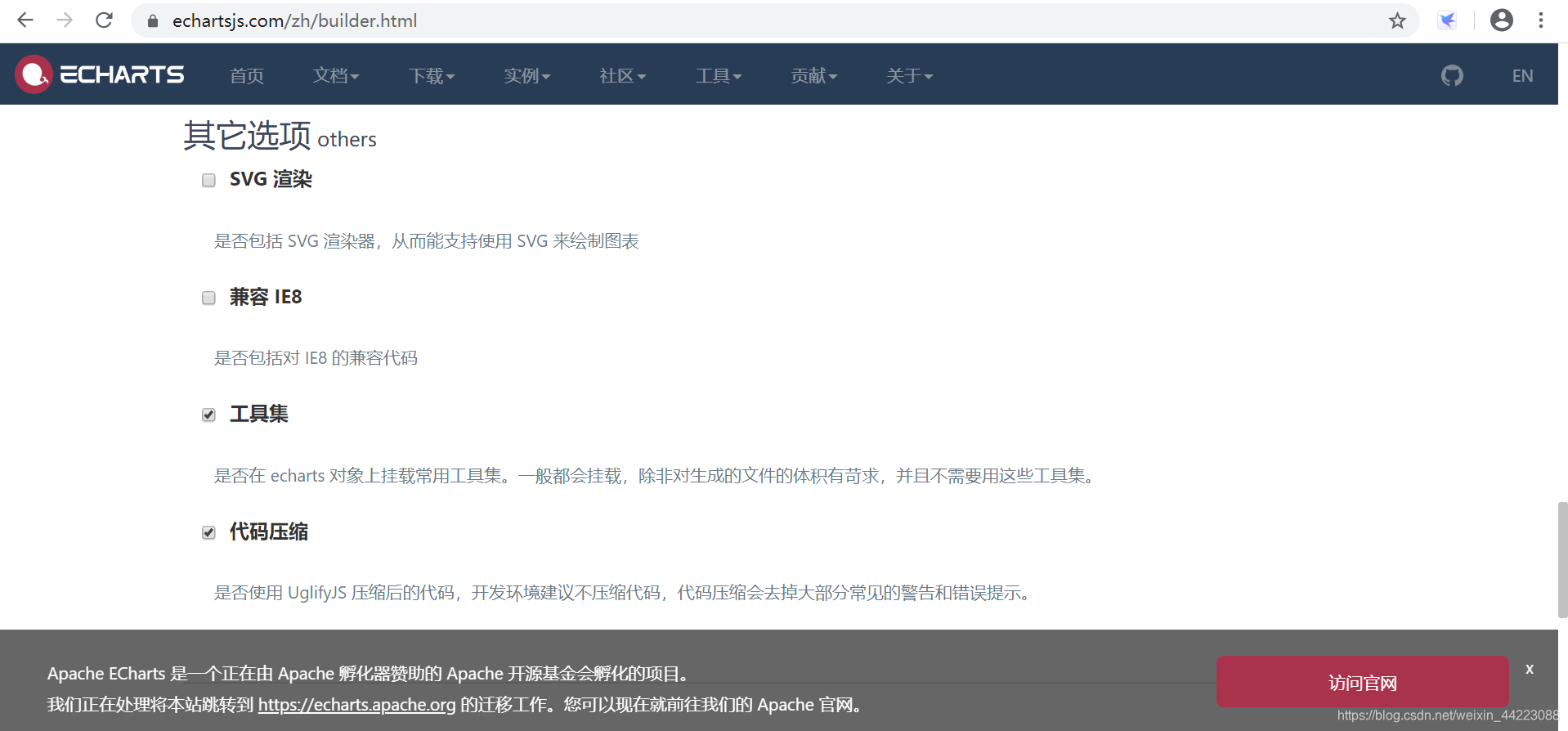Screen dimensions: 1568x731
Task: Uncheck the 代码压缩 checkbox
Action: [x=208, y=532]
